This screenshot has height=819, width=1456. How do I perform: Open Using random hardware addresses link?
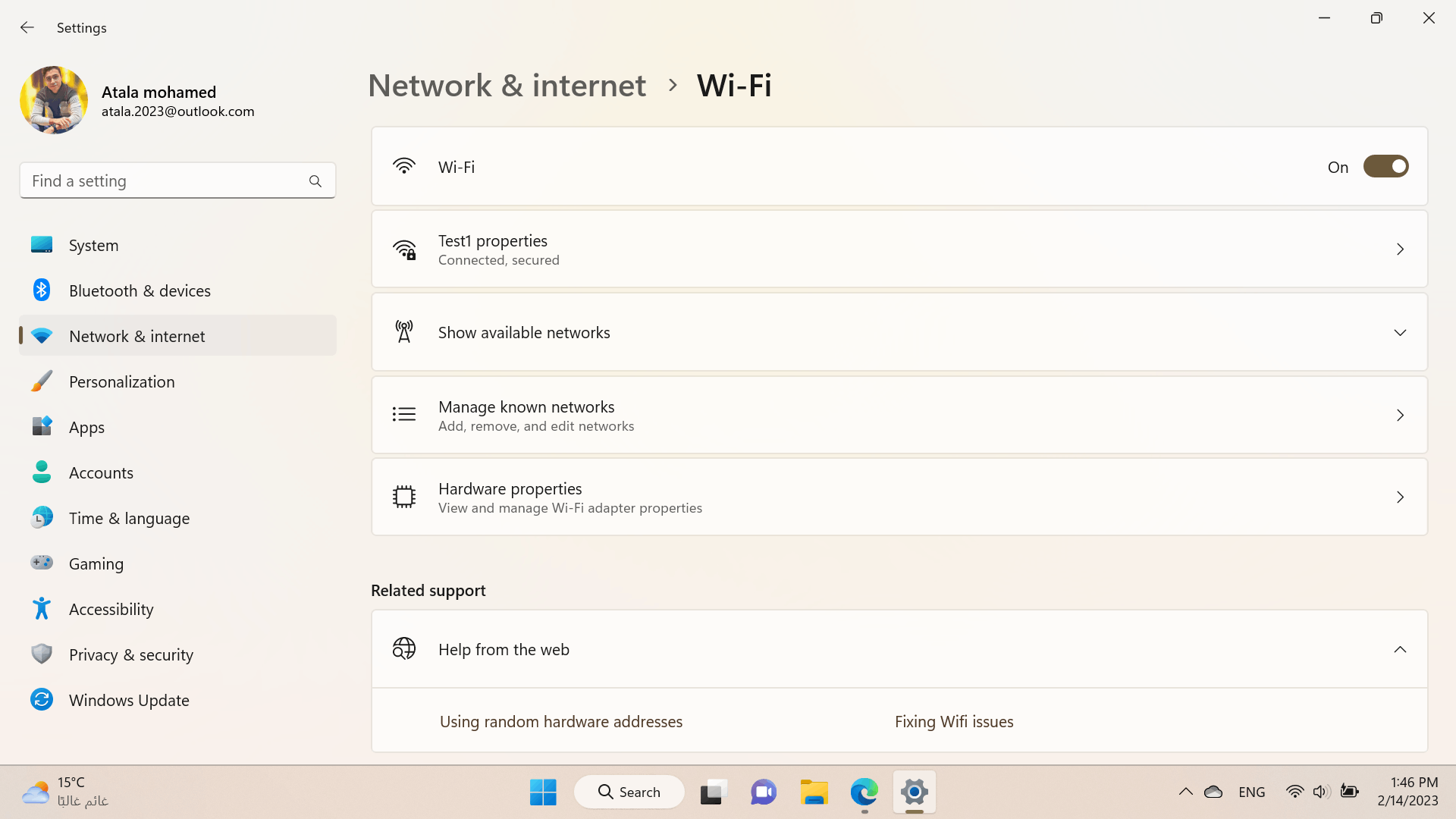(x=560, y=722)
